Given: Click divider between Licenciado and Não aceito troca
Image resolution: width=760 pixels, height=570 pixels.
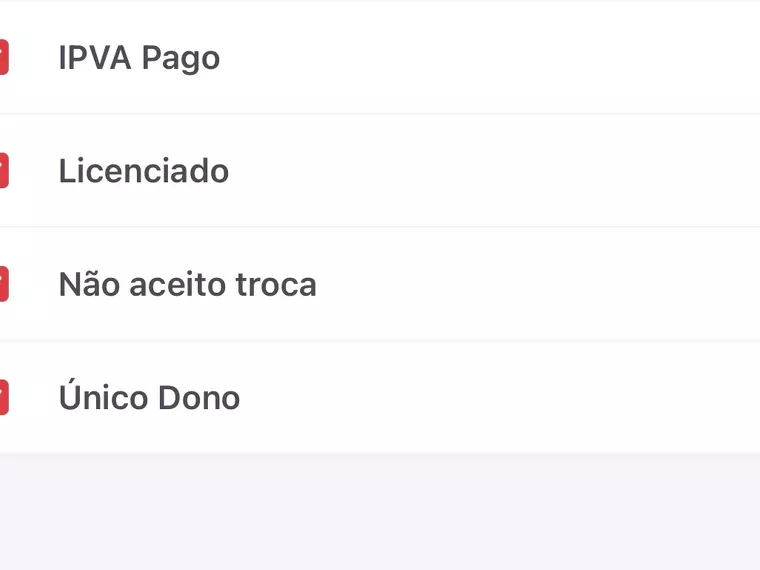Looking at the screenshot, I should point(380,227).
